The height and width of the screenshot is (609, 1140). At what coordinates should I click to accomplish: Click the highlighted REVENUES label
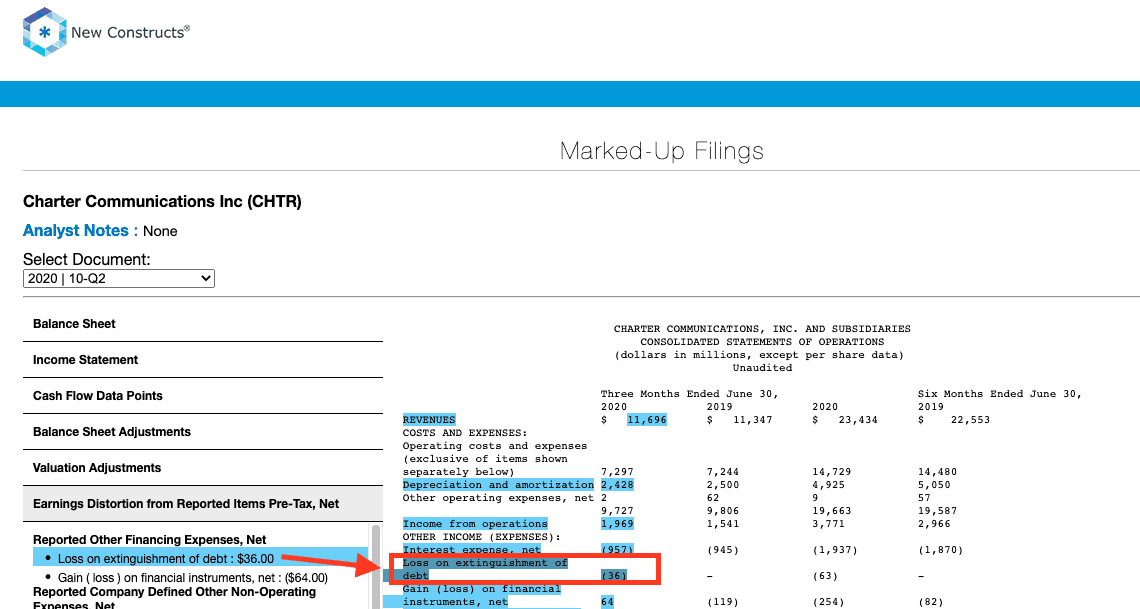click(x=429, y=419)
